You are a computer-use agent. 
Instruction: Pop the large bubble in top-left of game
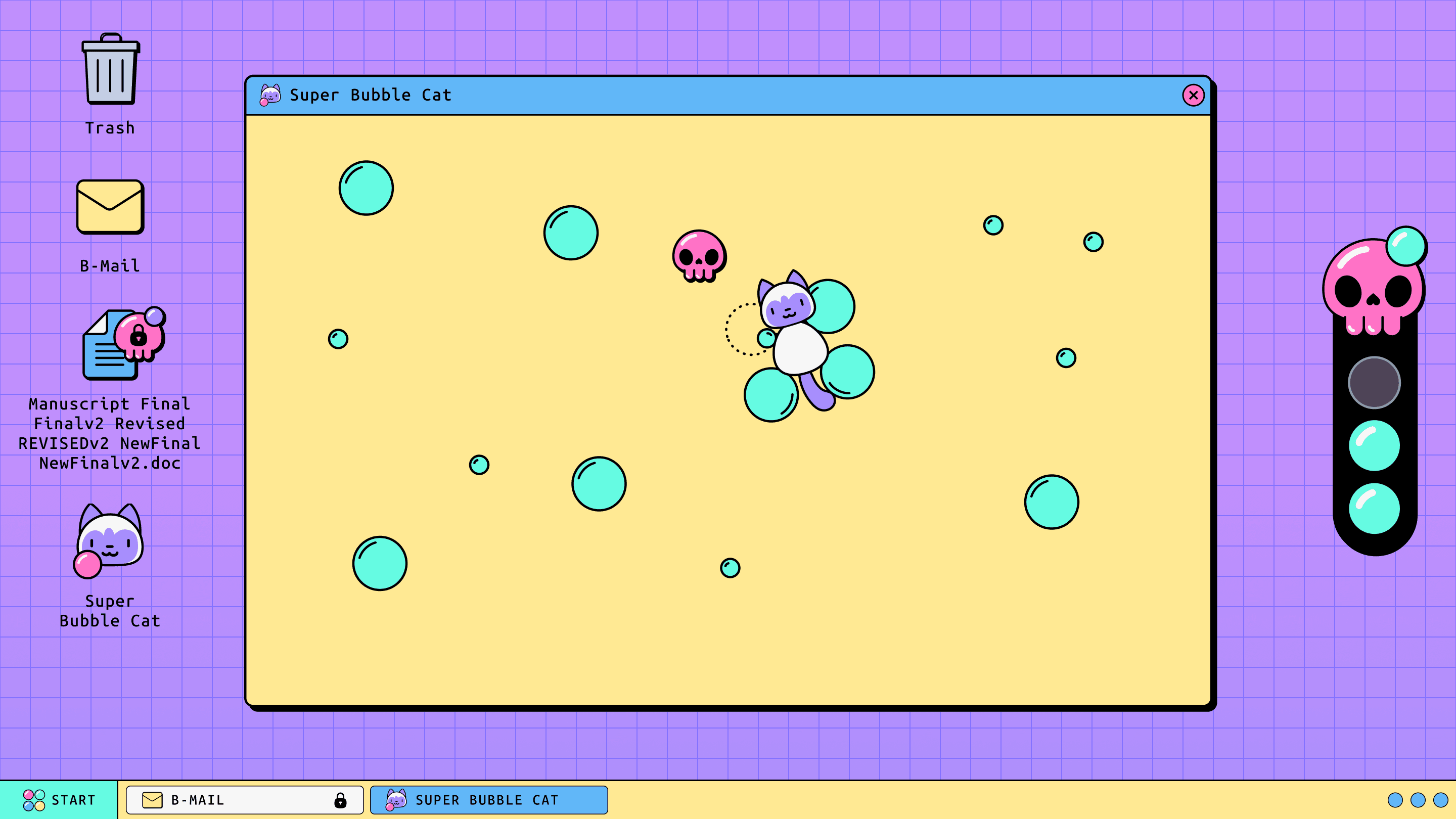pos(366,188)
